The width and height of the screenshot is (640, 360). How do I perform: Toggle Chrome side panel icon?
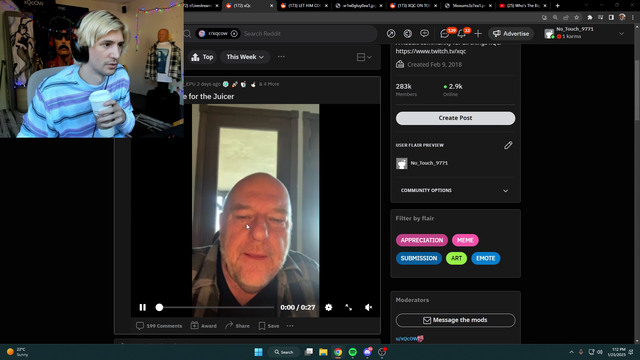tap(611, 18)
